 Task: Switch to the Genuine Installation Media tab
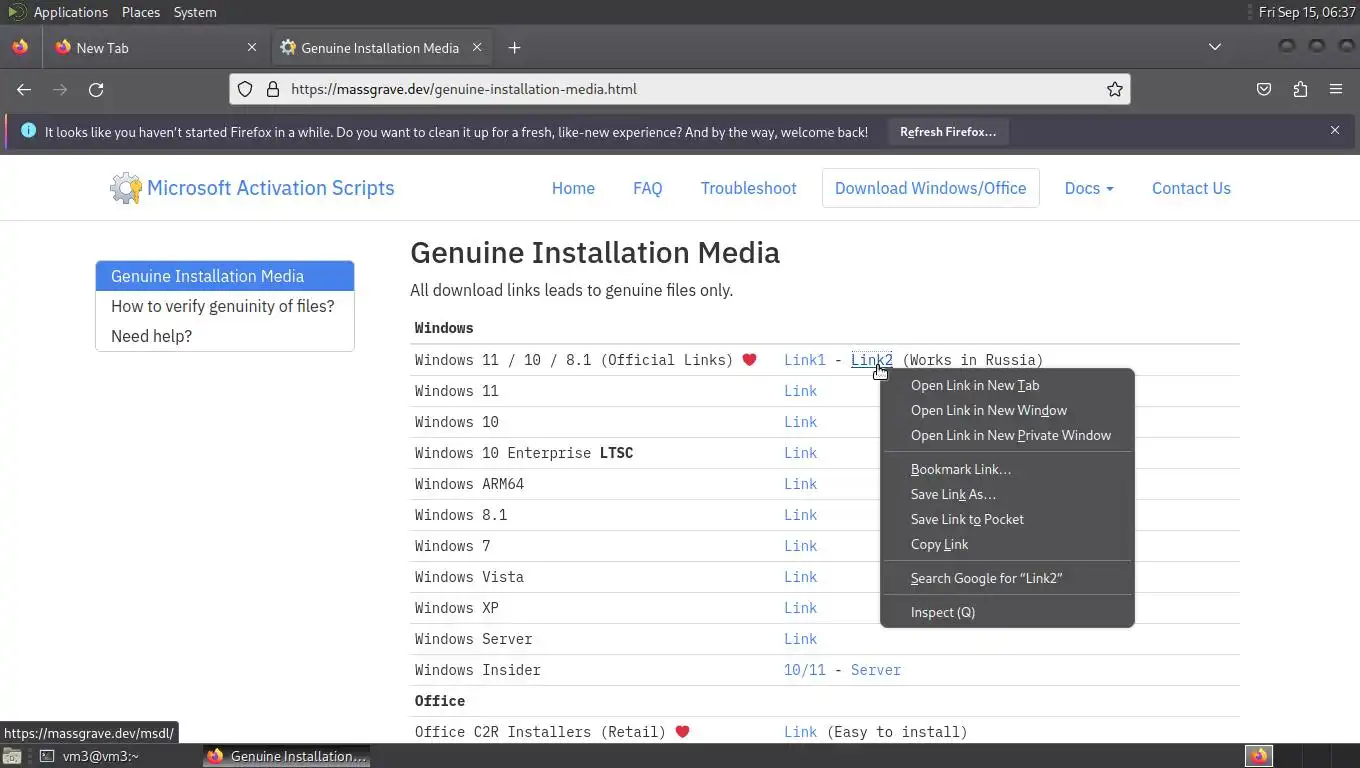tap(380, 47)
